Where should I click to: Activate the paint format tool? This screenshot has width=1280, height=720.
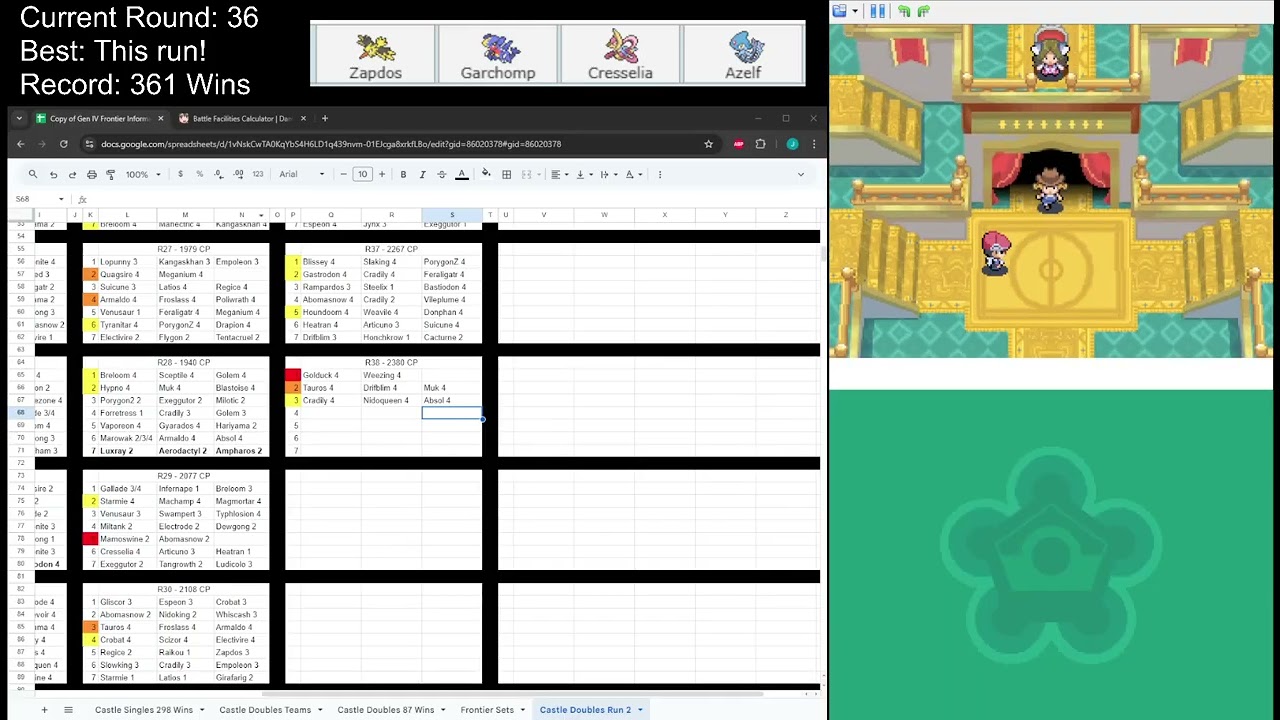click(x=110, y=174)
